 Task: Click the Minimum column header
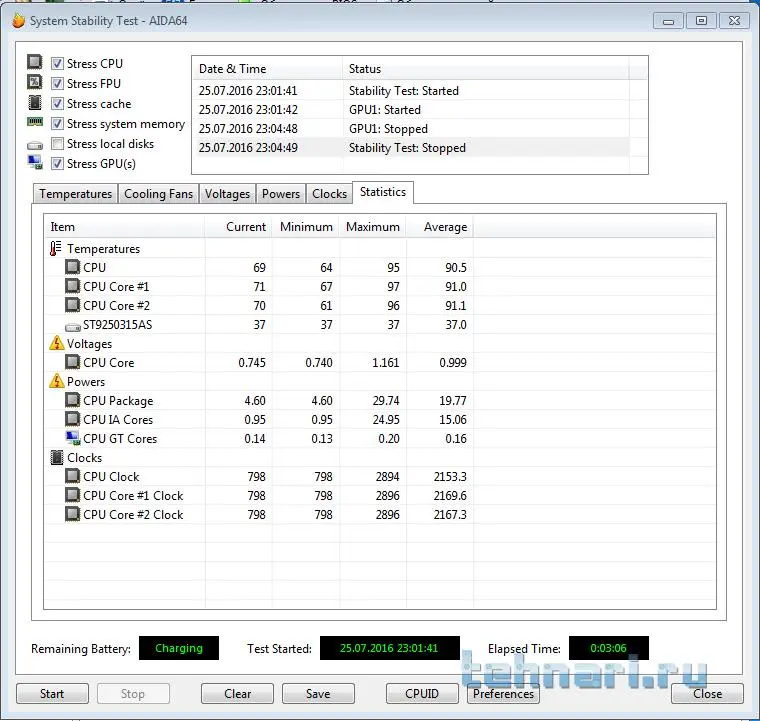pos(306,227)
